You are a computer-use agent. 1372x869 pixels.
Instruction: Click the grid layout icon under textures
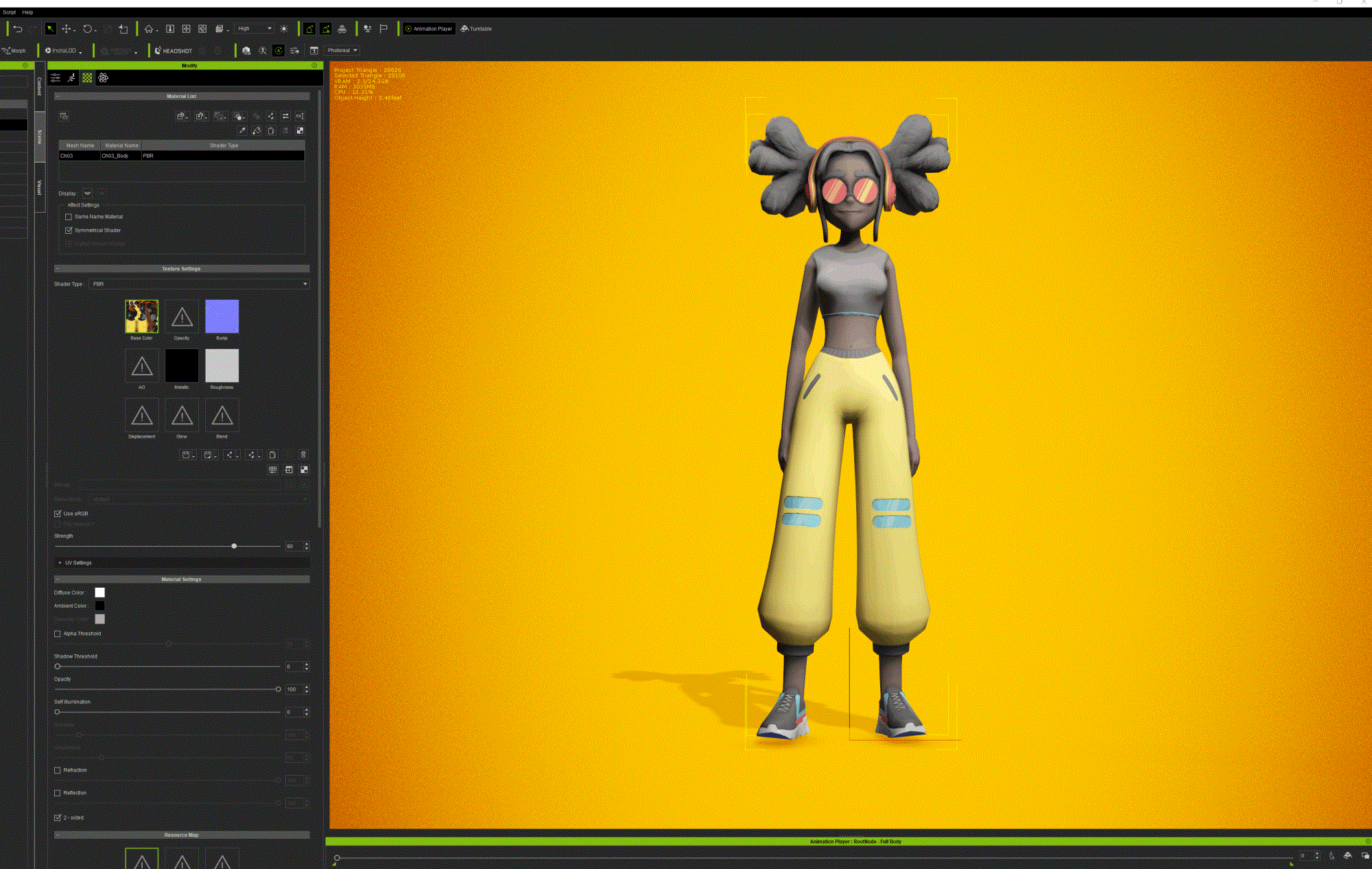click(x=273, y=470)
